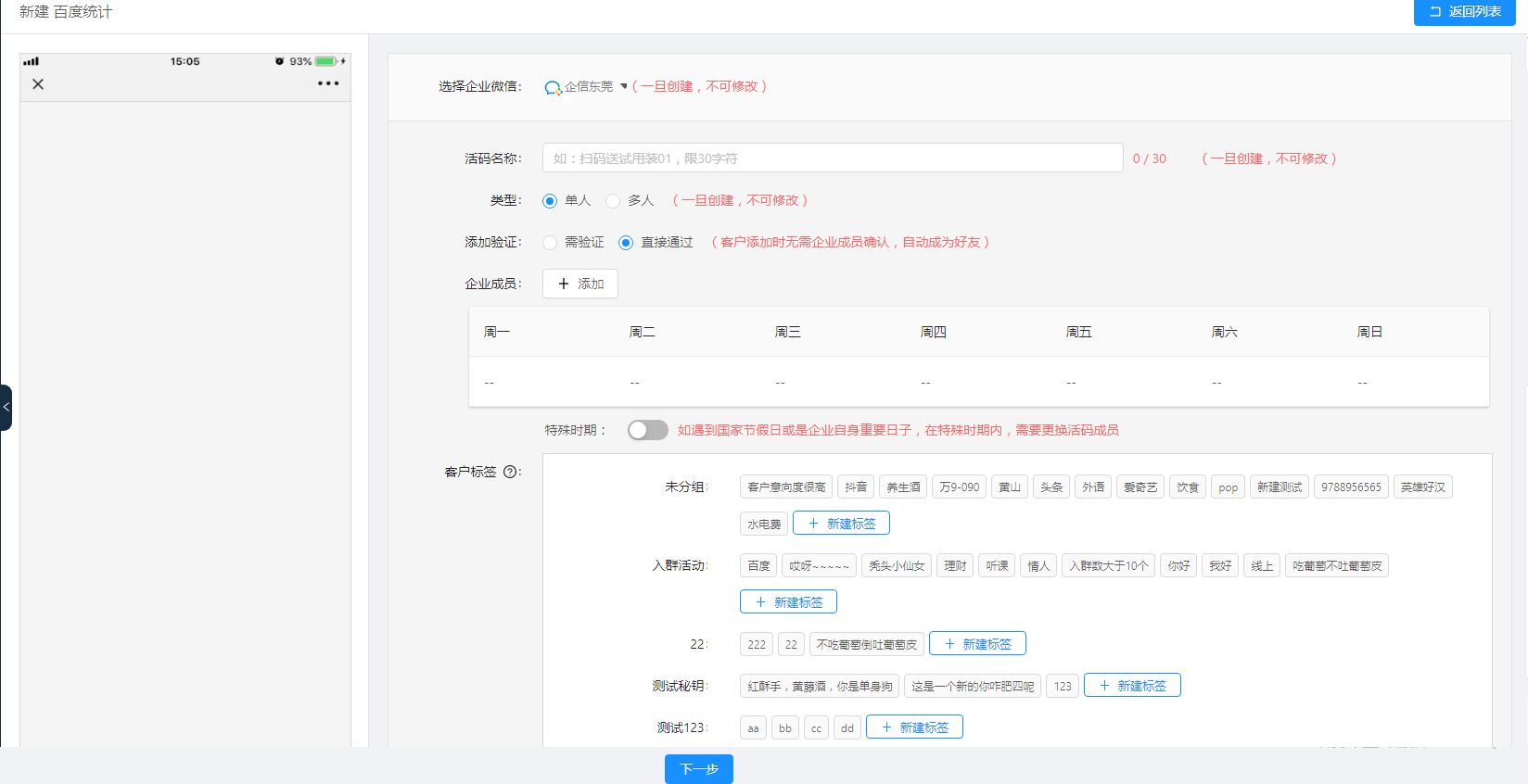Expand the collapsed left sidebar handle
Viewport: 1528px width, 784px height.
coord(6,408)
